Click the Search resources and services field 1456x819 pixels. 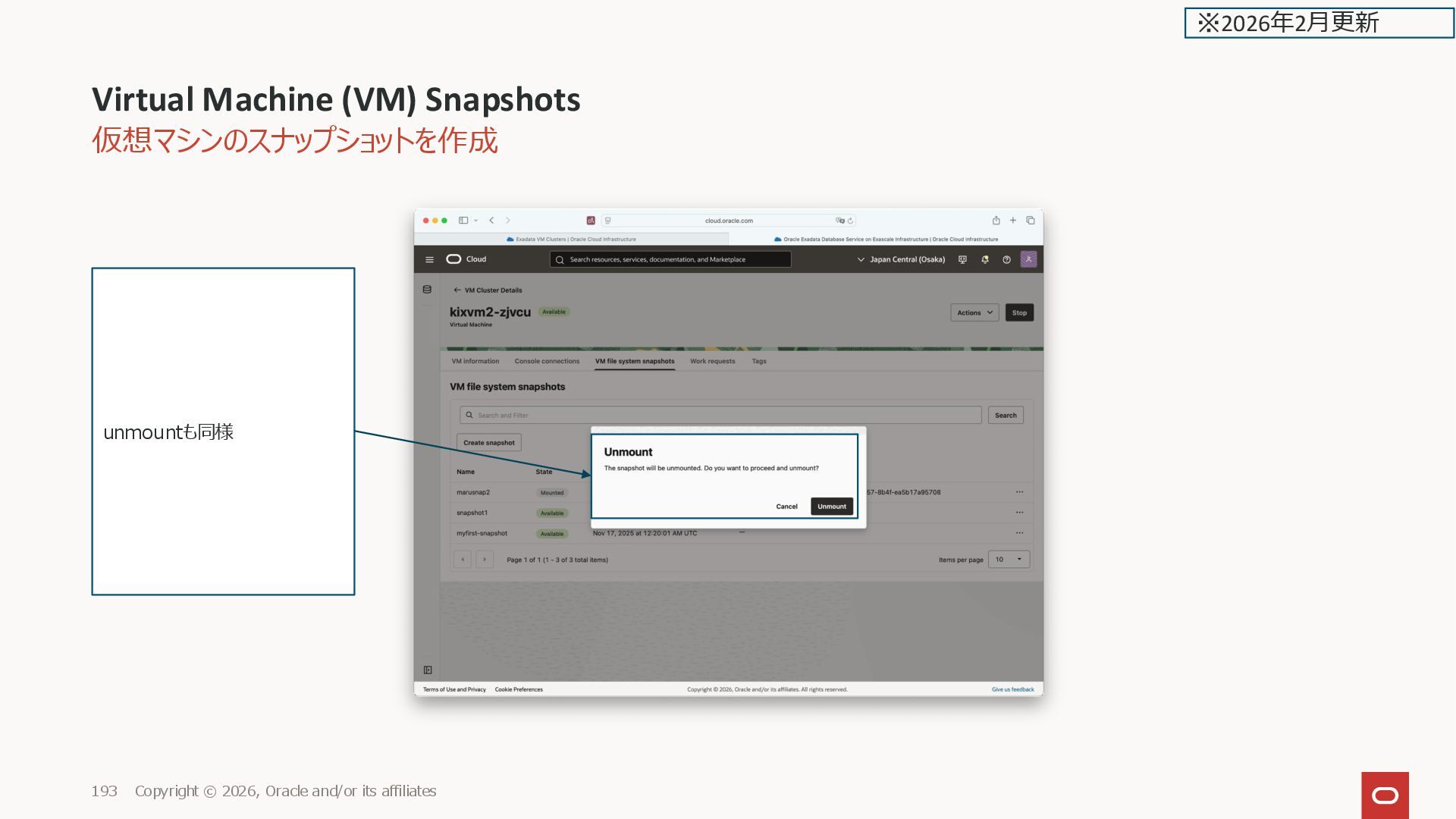(670, 259)
